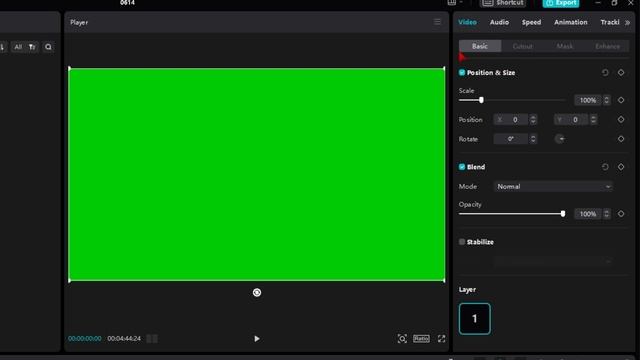
Task: Add keyframe for Rotate
Action: click(x=621, y=139)
